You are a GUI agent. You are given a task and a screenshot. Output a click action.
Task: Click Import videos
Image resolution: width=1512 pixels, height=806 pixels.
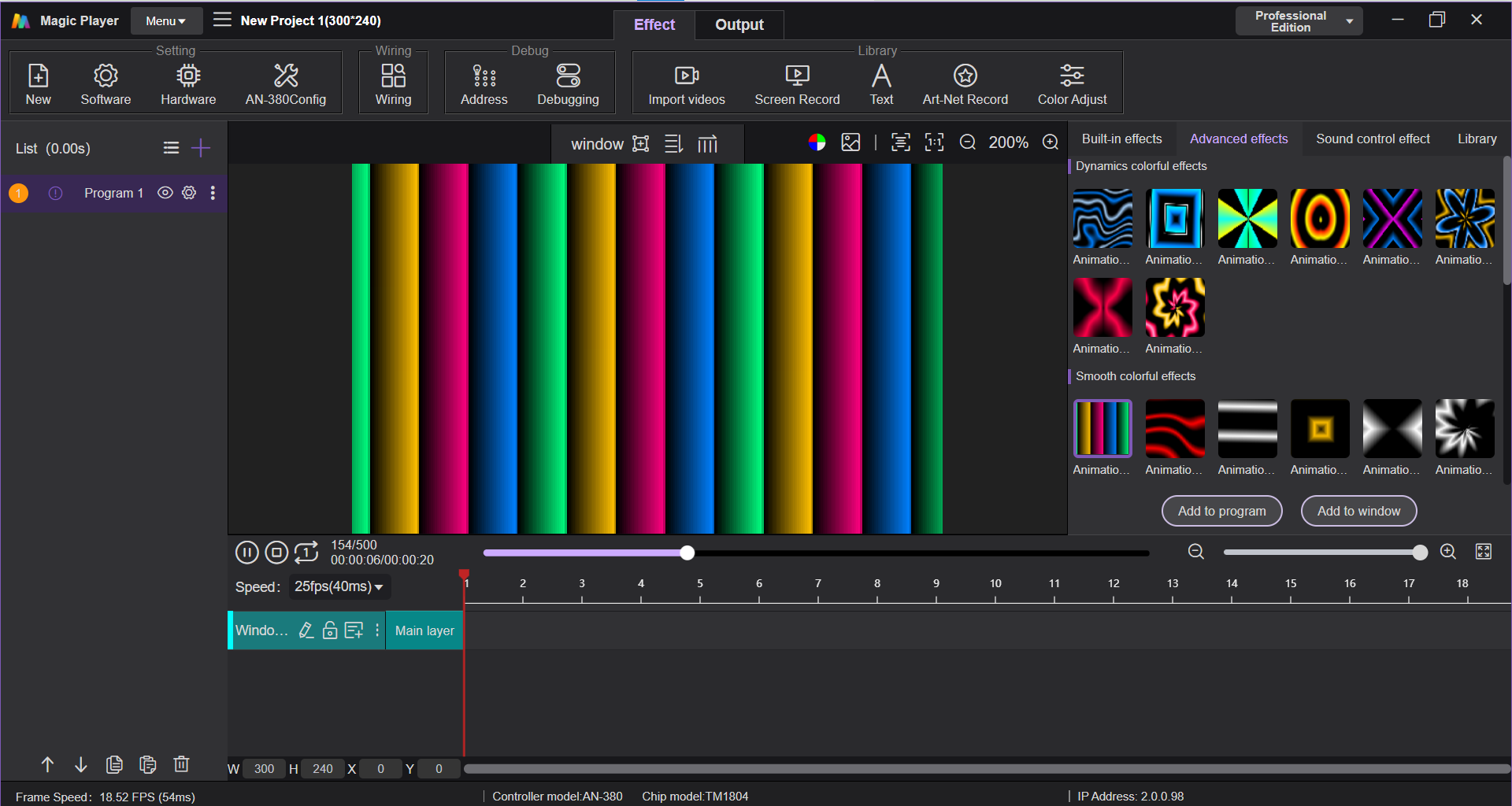(686, 83)
